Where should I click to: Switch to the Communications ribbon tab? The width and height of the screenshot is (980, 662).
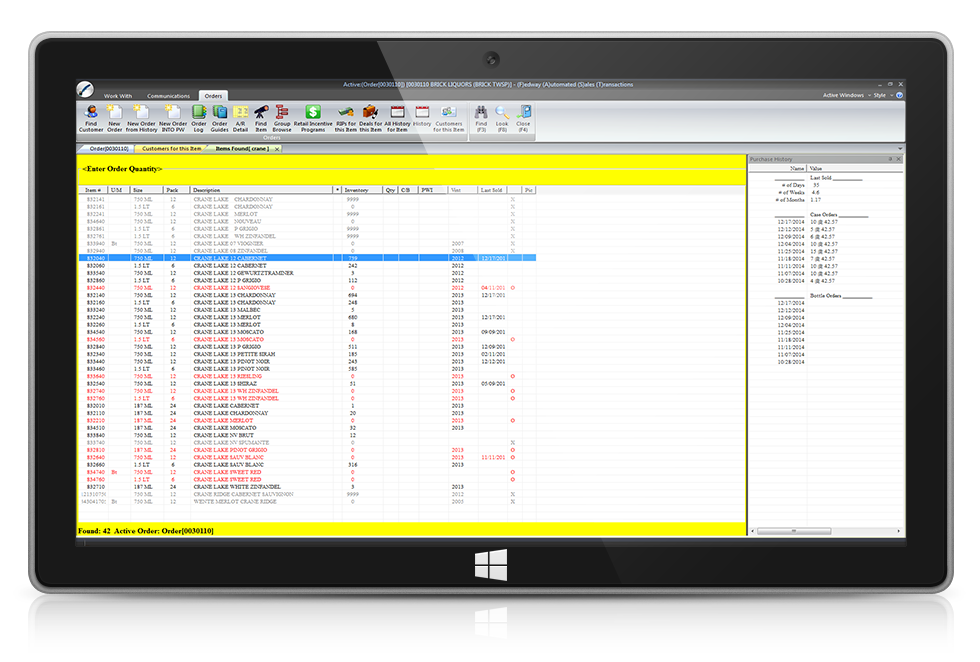pos(169,96)
